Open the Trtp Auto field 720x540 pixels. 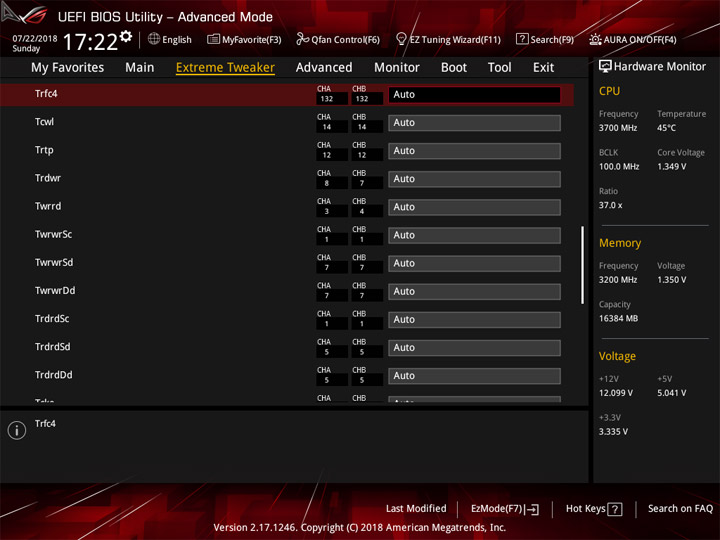(474, 151)
